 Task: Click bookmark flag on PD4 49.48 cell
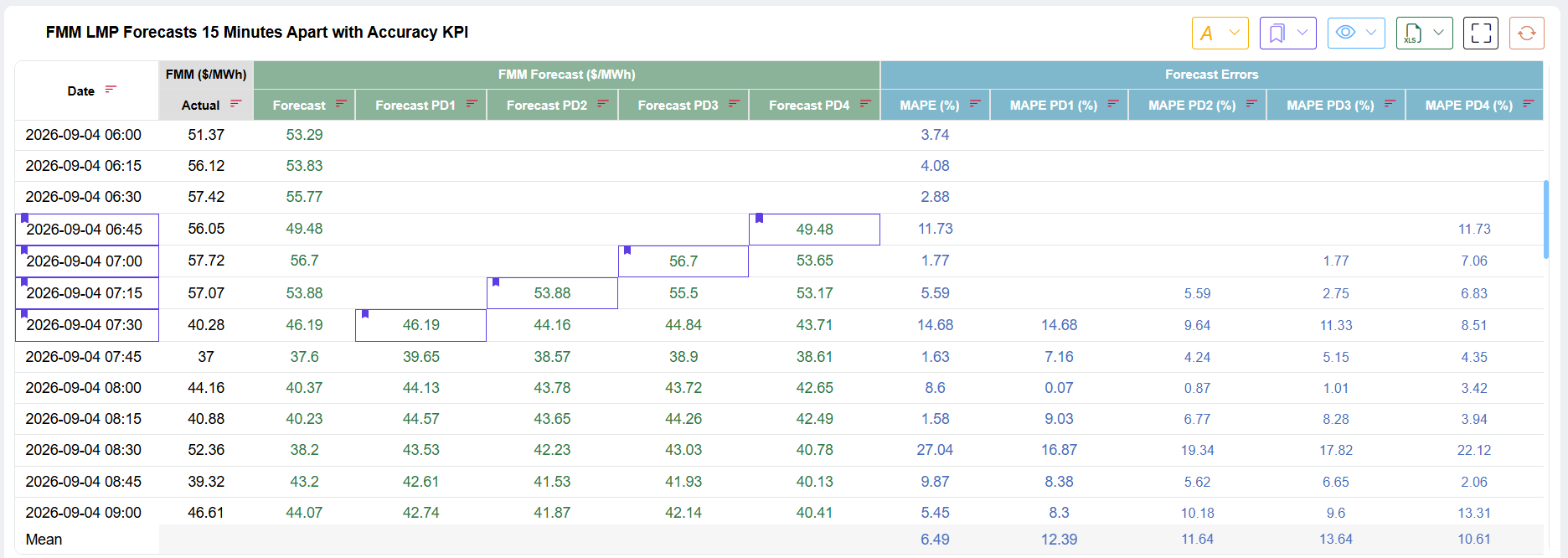tap(759, 218)
